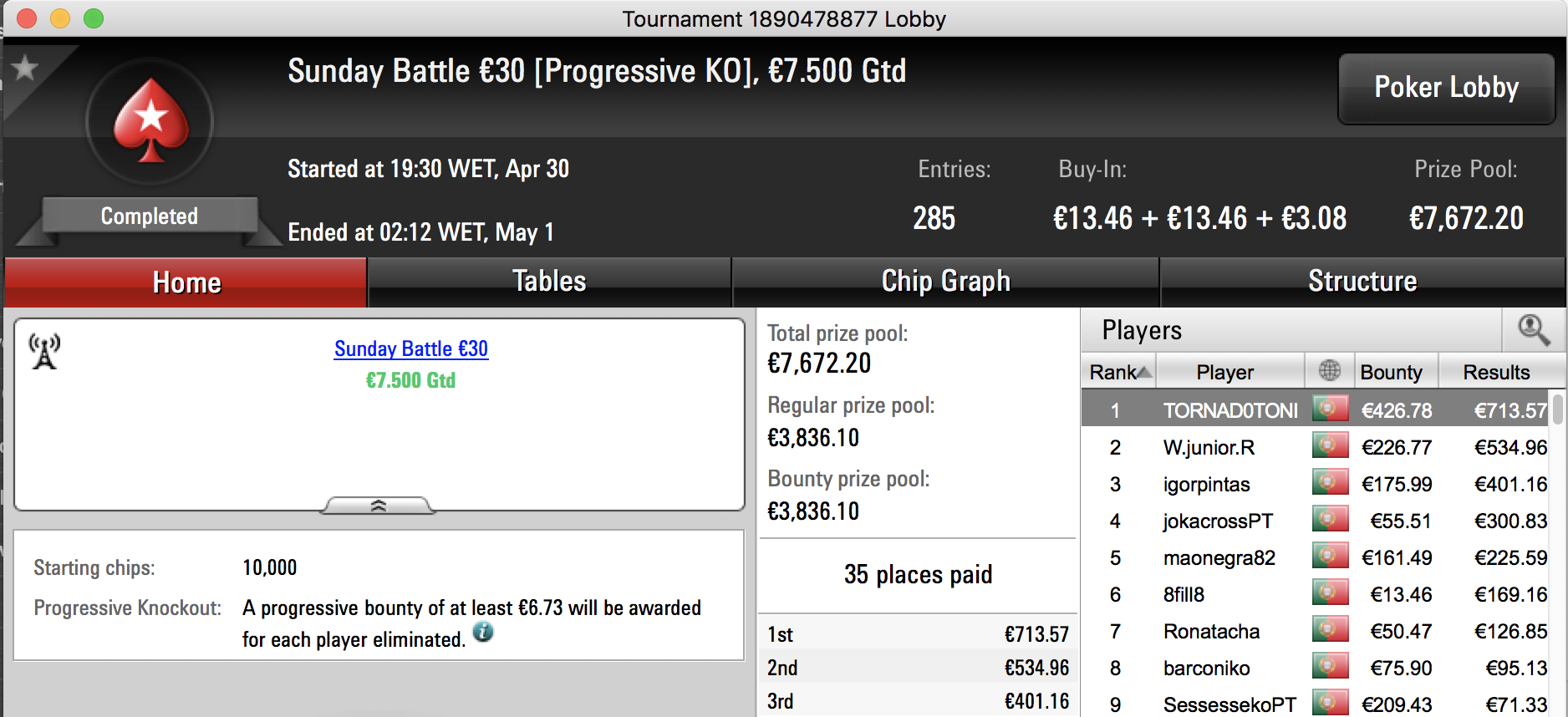Select player igorpintas in list
Screen dimensions: 1568x717
point(1206,484)
